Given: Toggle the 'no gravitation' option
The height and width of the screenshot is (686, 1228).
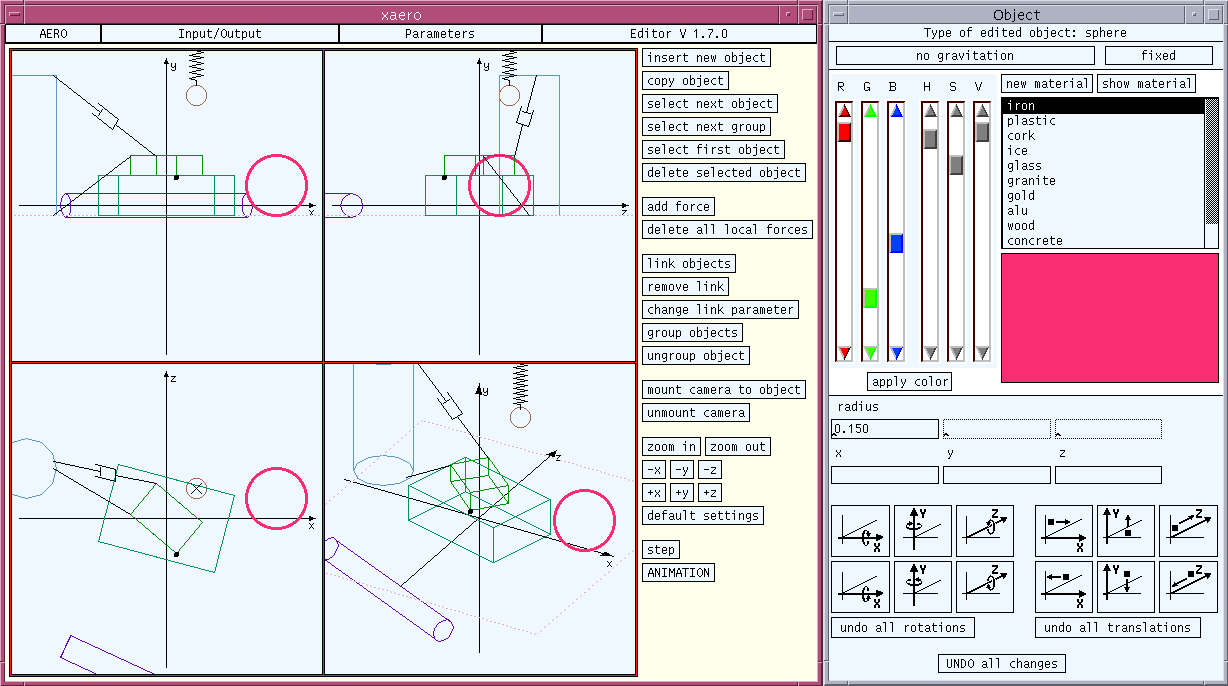Looking at the screenshot, I should 964,56.
